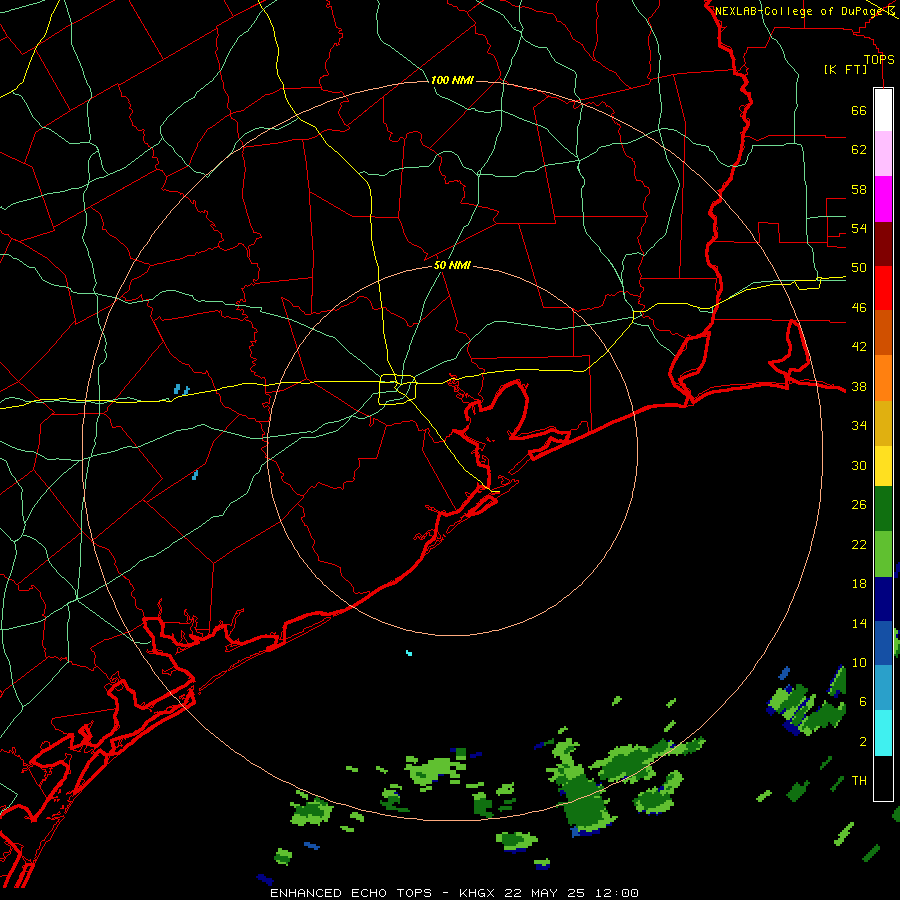Select the white swatch in the legend
Viewport: 900px width, 900px height.
point(883,110)
